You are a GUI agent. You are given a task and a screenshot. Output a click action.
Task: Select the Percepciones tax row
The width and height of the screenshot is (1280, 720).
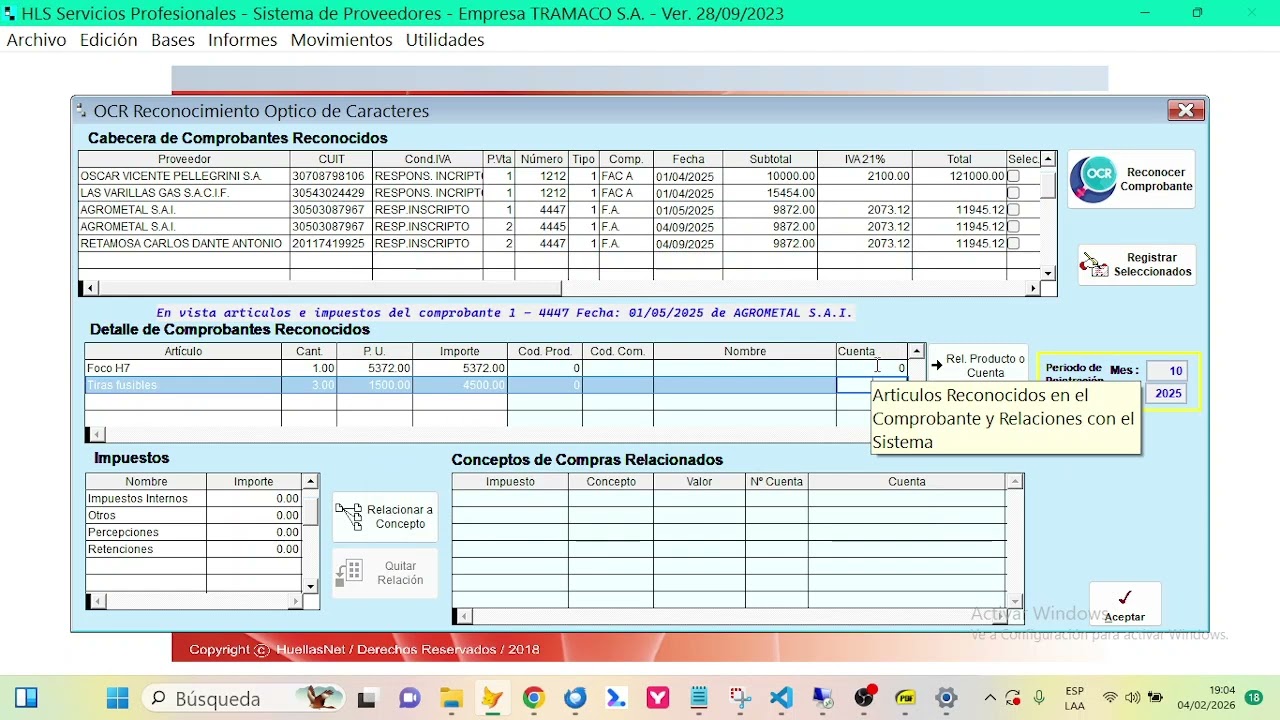[193, 533]
